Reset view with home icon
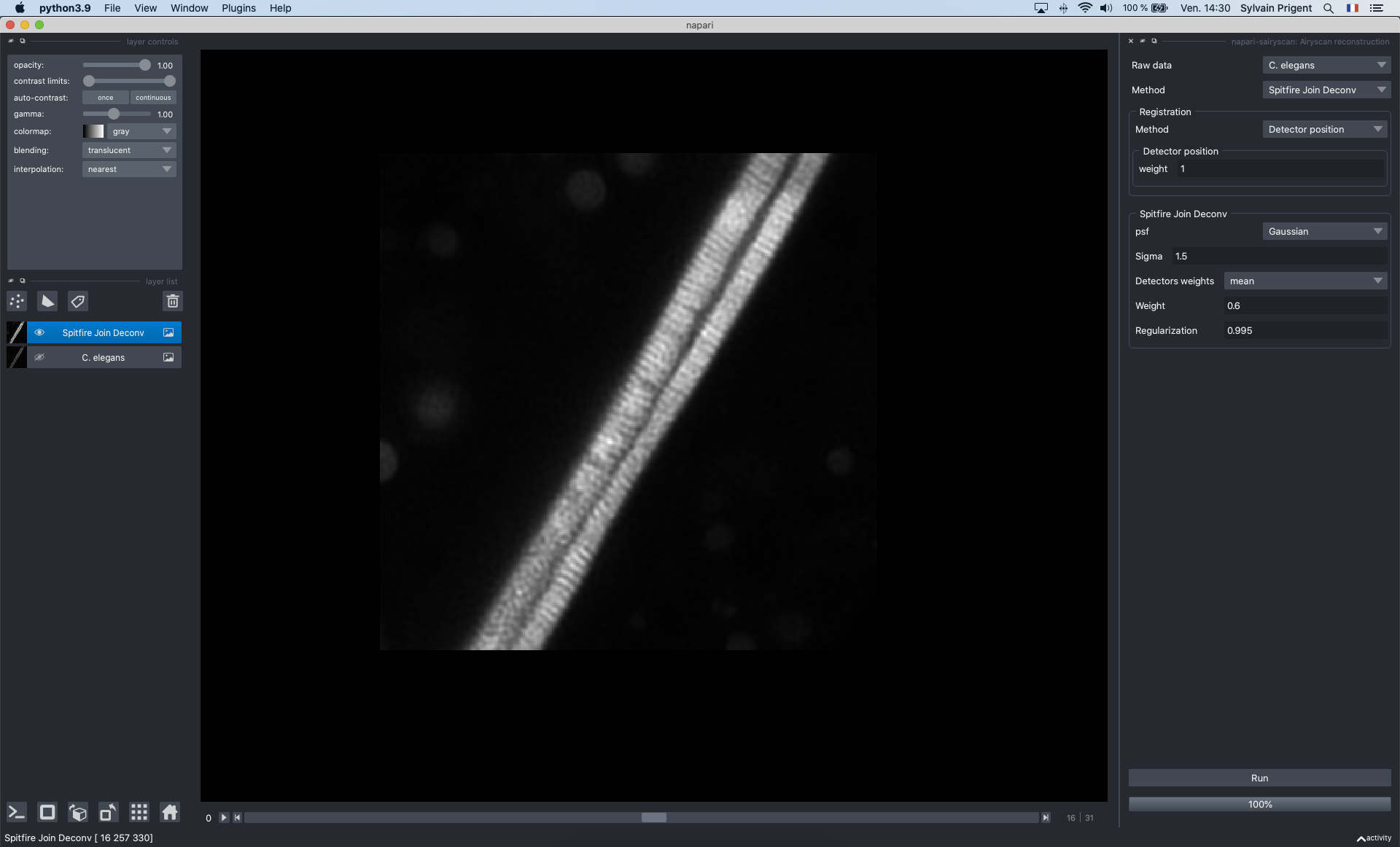This screenshot has width=1400, height=847. pos(170,812)
